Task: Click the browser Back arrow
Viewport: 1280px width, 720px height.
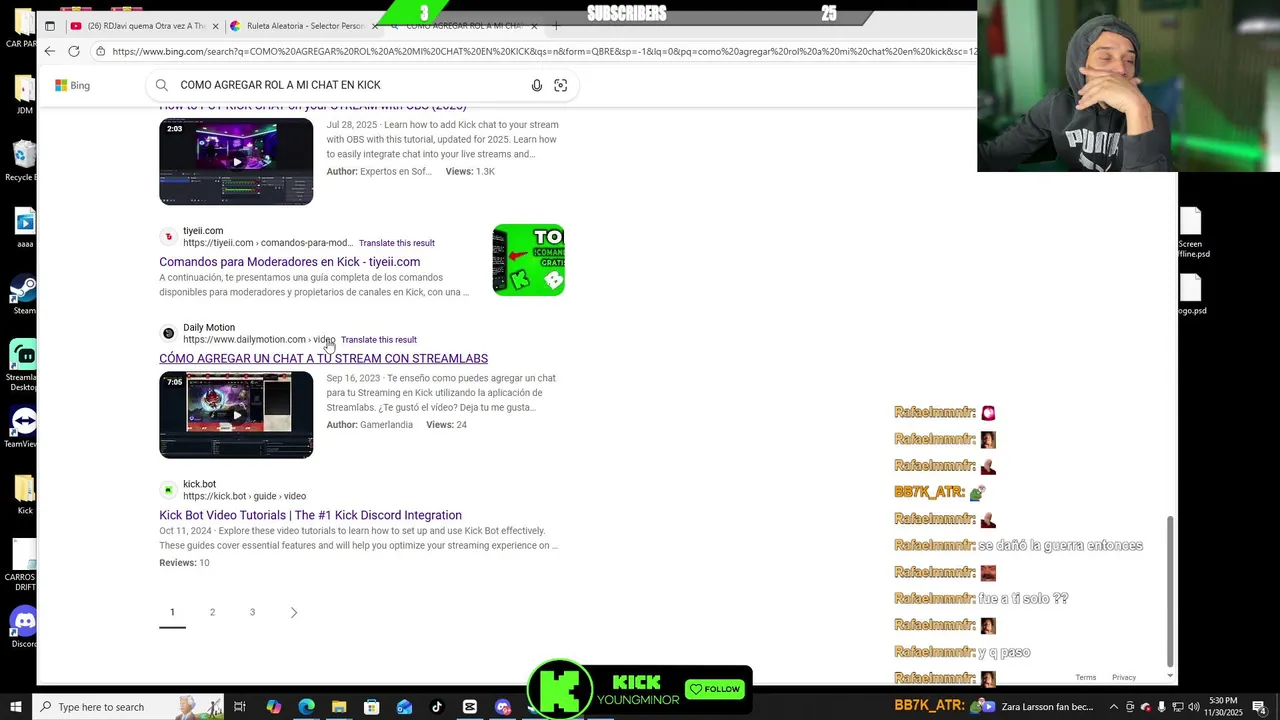Action: [x=49, y=51]
